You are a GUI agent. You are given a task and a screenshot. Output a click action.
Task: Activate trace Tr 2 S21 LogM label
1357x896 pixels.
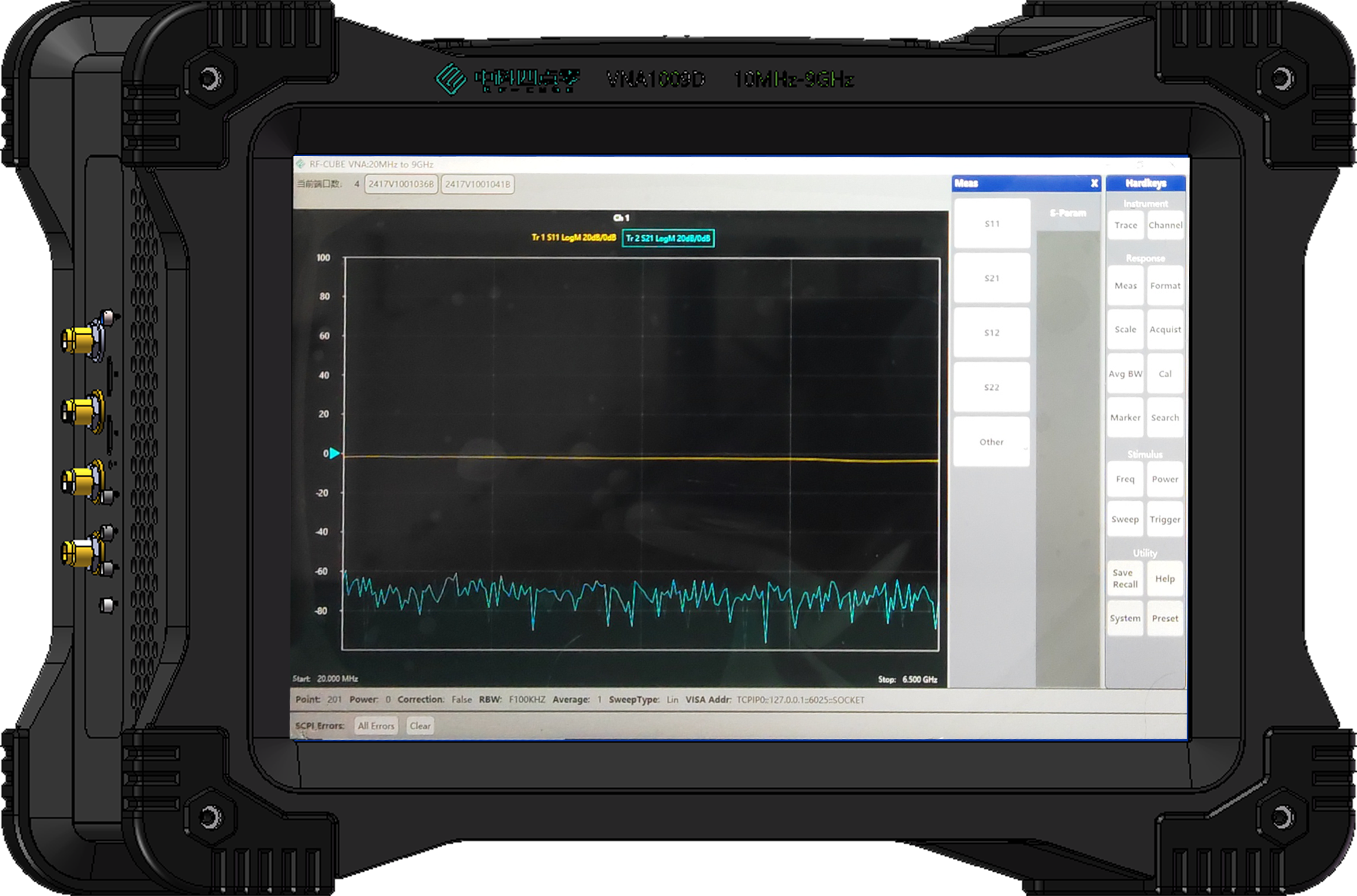point(668,239)
